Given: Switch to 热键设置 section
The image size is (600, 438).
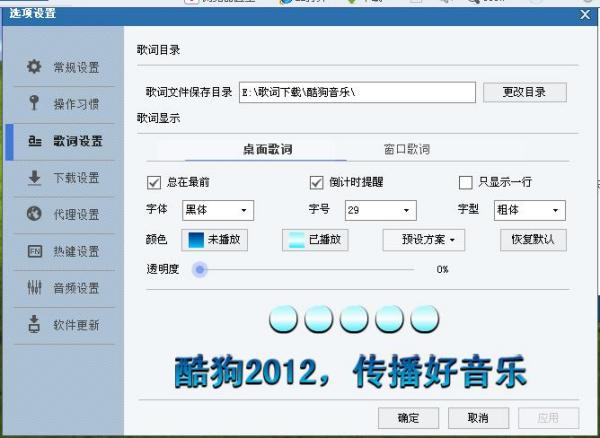Looking at the screenshot, I should point(64,252).
